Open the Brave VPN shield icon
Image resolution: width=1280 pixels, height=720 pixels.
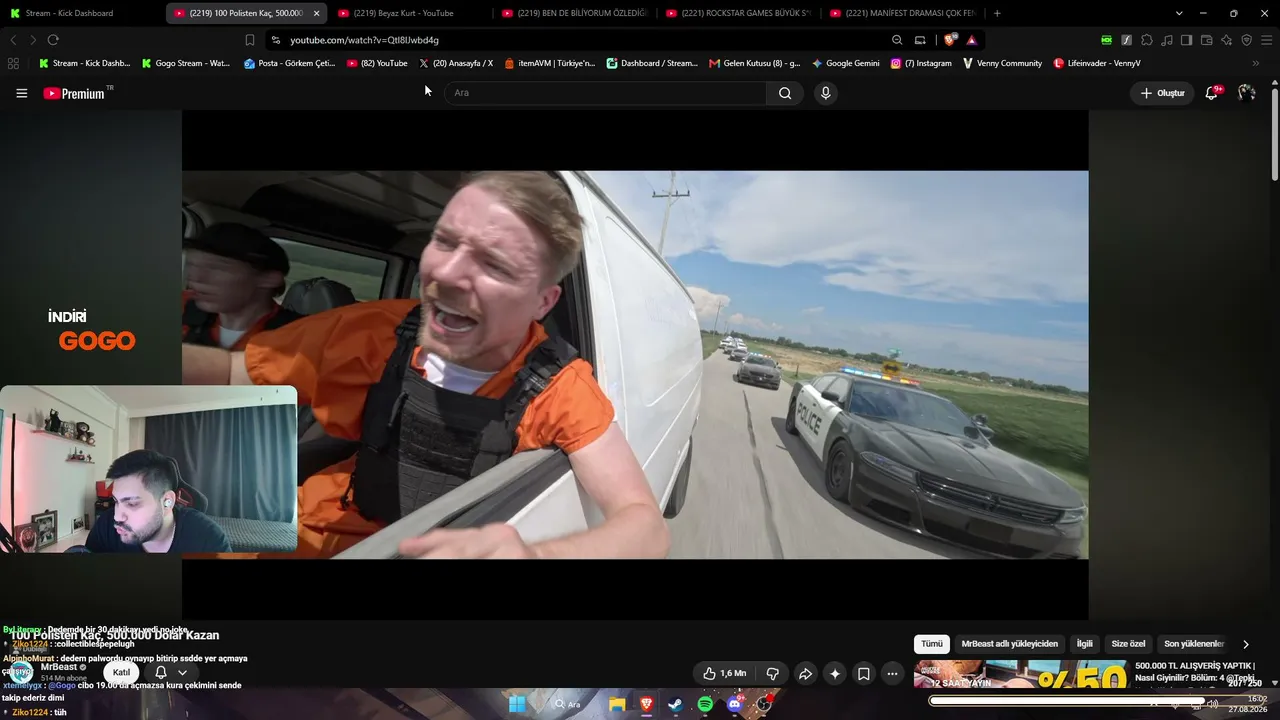click(1247, 40)
